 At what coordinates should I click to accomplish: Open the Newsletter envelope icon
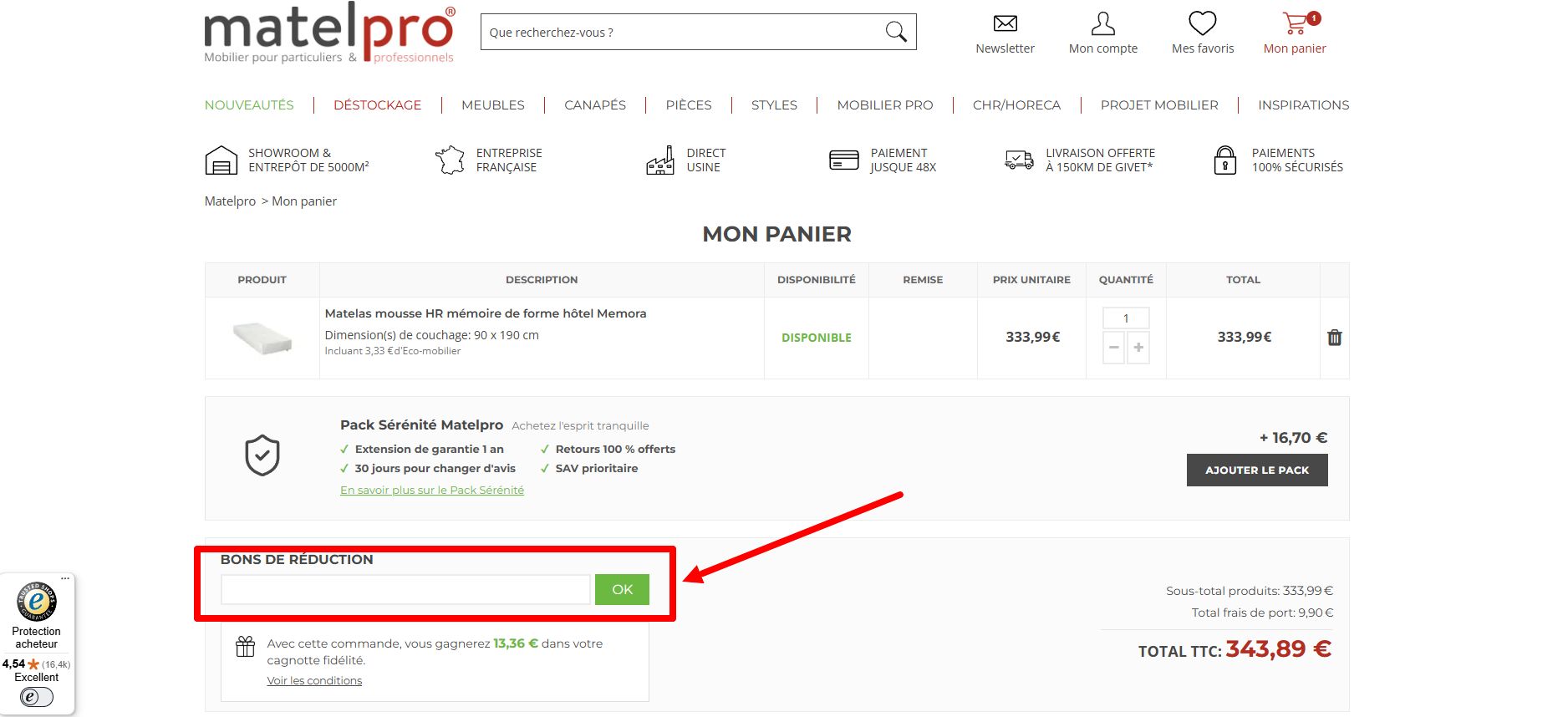tap(1005, 23)
